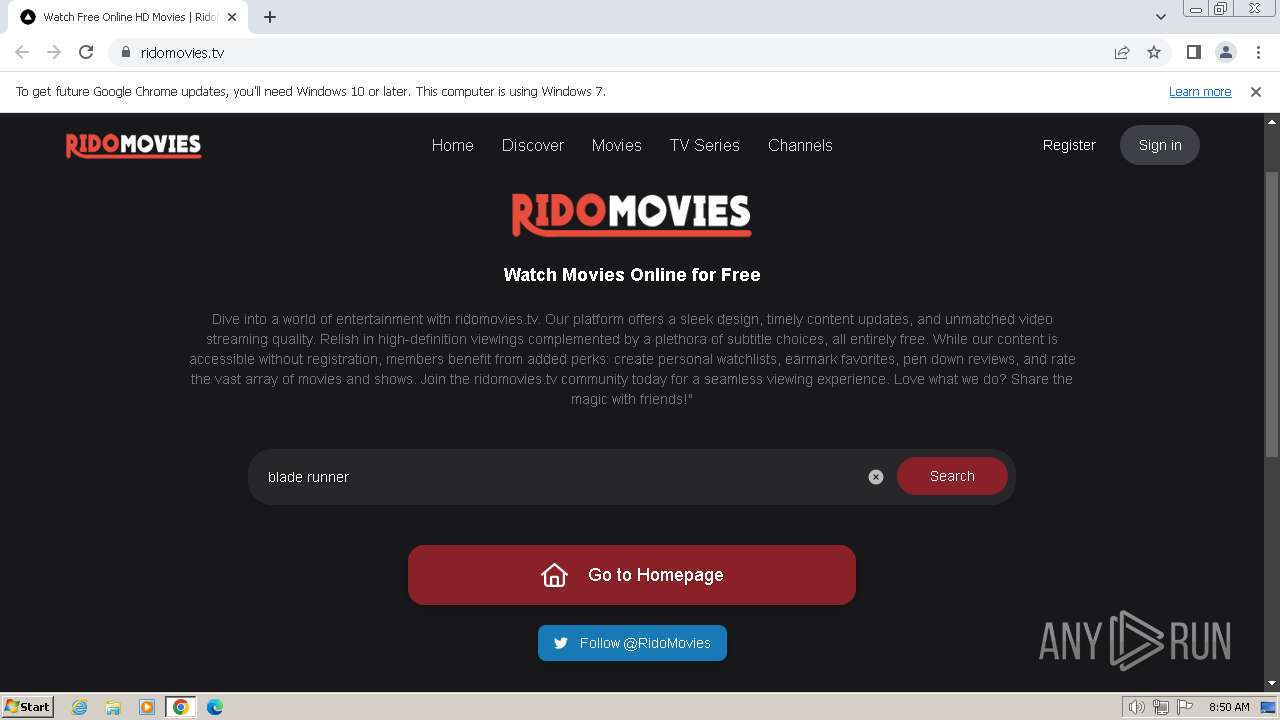Open the Windows Start menu

(x=28, y=707)
